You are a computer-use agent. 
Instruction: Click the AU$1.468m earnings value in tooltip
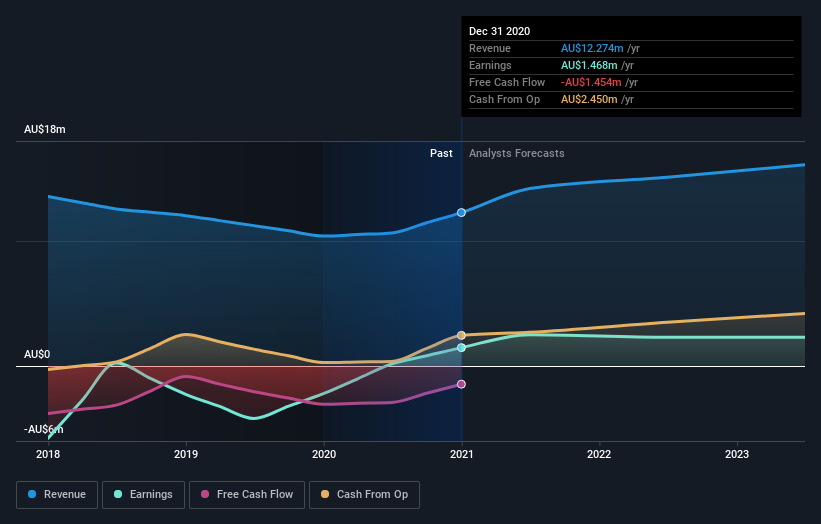589,65
